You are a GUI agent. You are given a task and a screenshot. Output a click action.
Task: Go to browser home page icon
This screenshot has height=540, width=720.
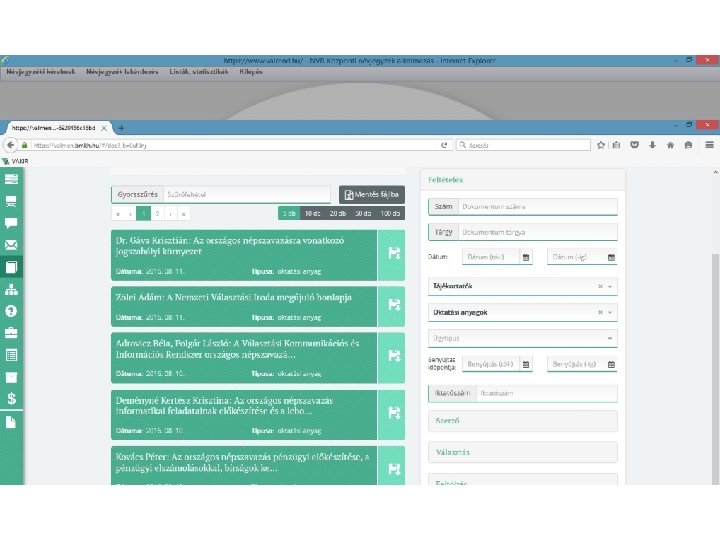(670, 145)
